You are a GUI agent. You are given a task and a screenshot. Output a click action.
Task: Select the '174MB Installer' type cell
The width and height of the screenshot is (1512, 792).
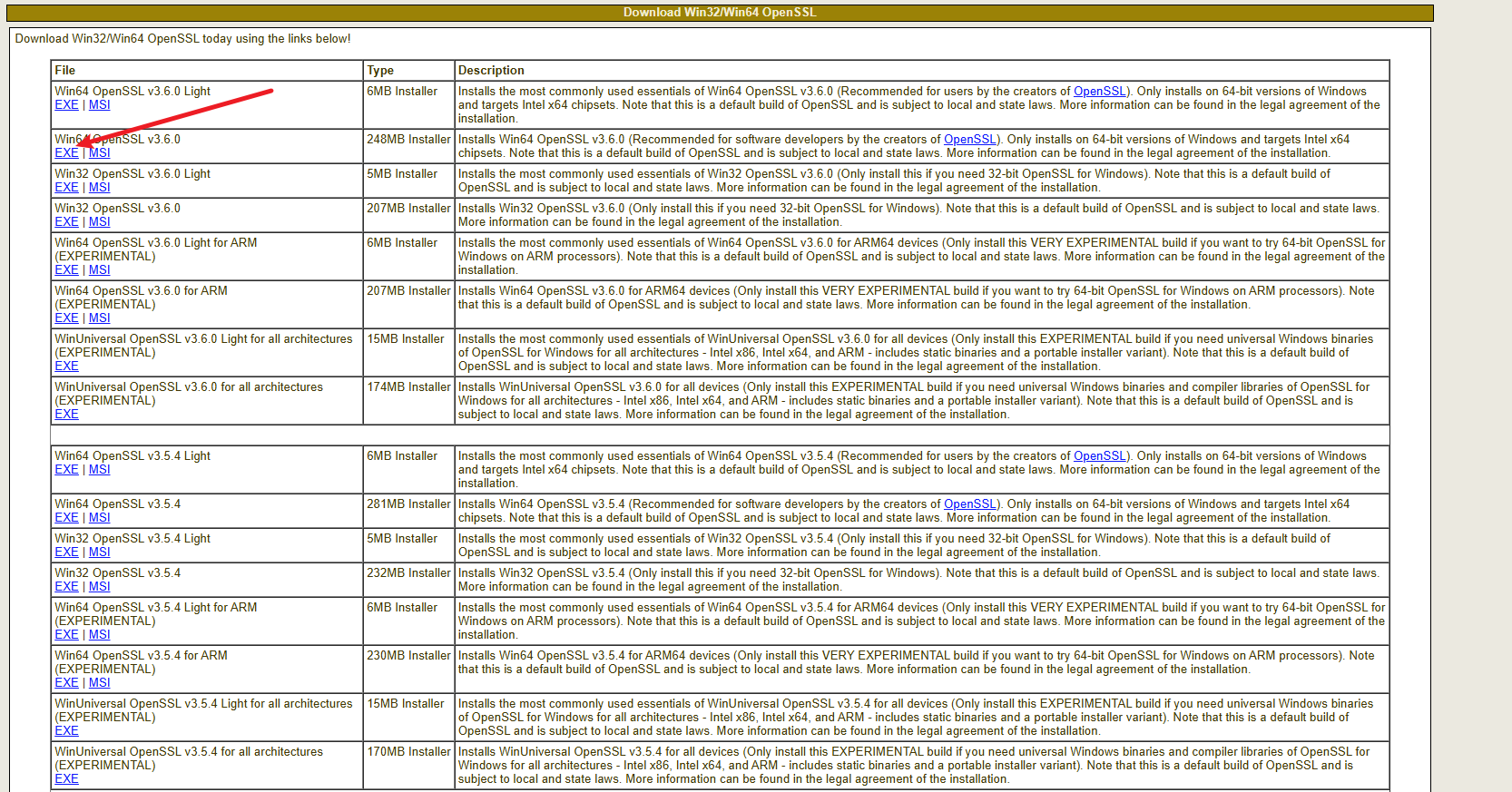[408, 401]
